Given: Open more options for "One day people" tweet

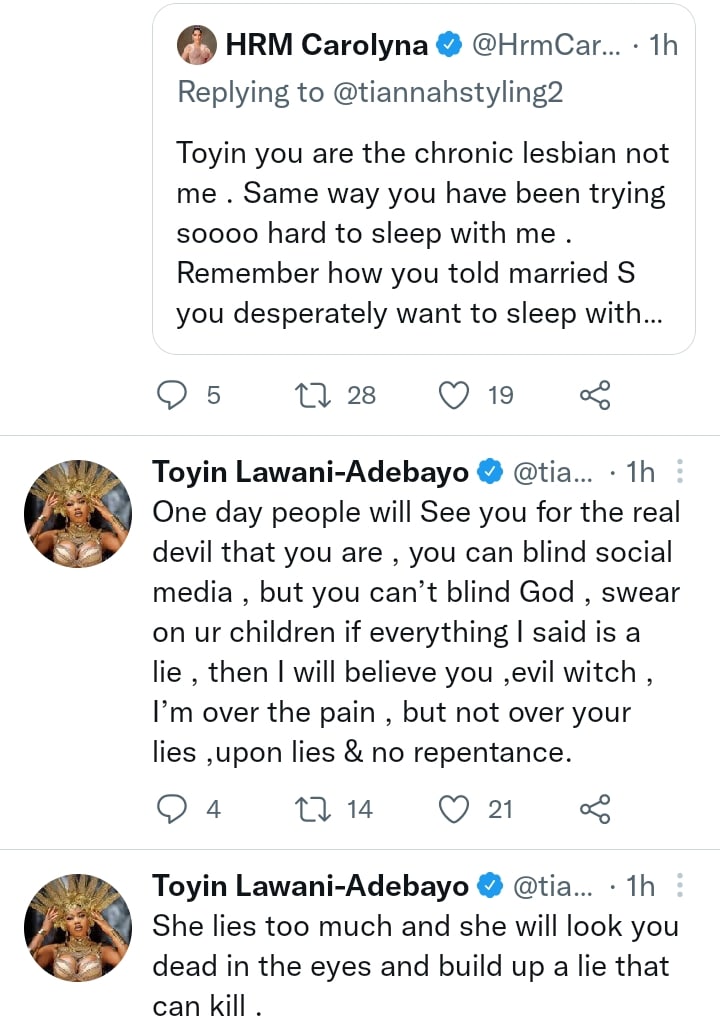Looking at the screenshot, I should [680, 471].
